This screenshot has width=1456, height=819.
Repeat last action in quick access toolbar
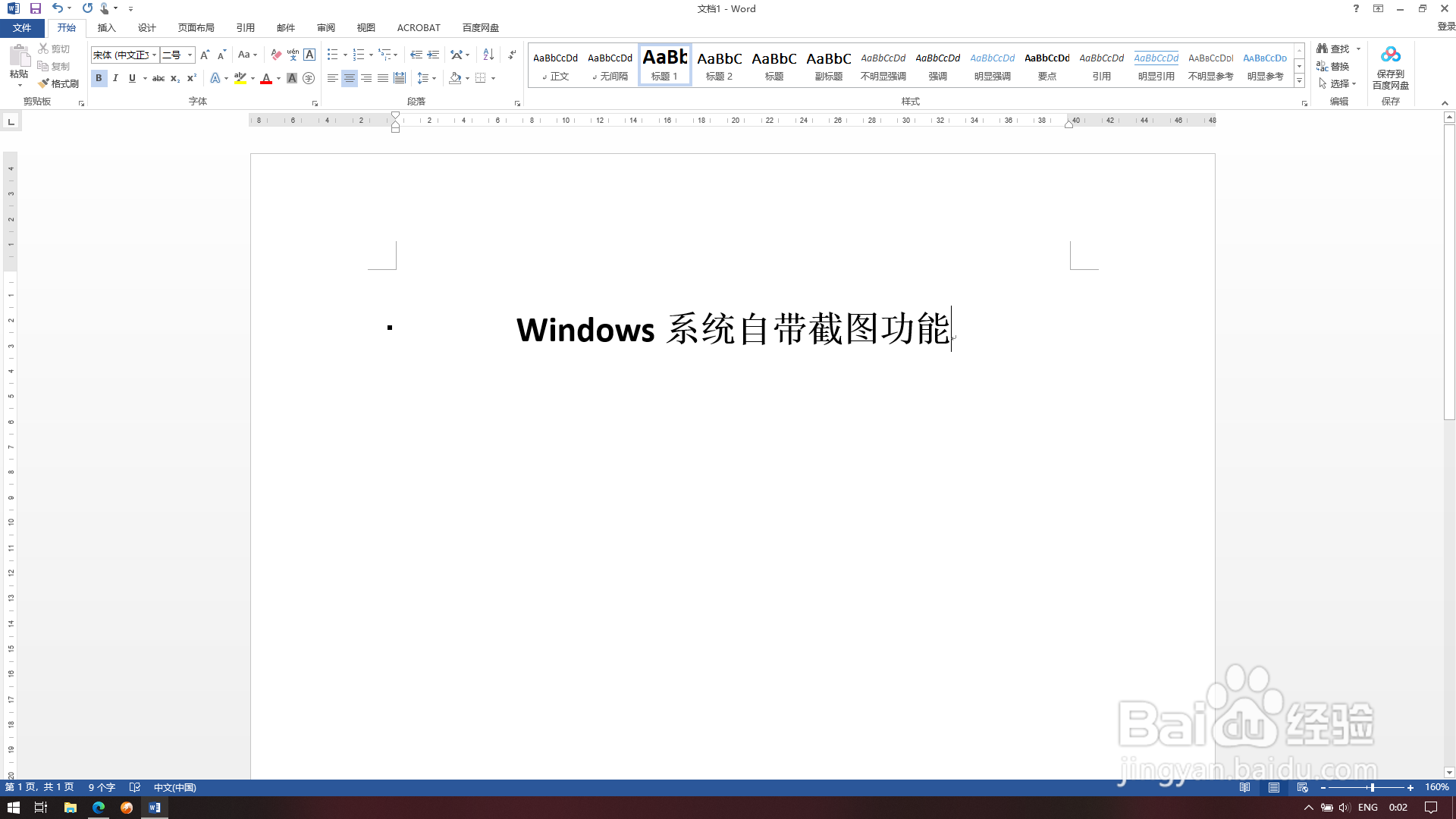87,8
